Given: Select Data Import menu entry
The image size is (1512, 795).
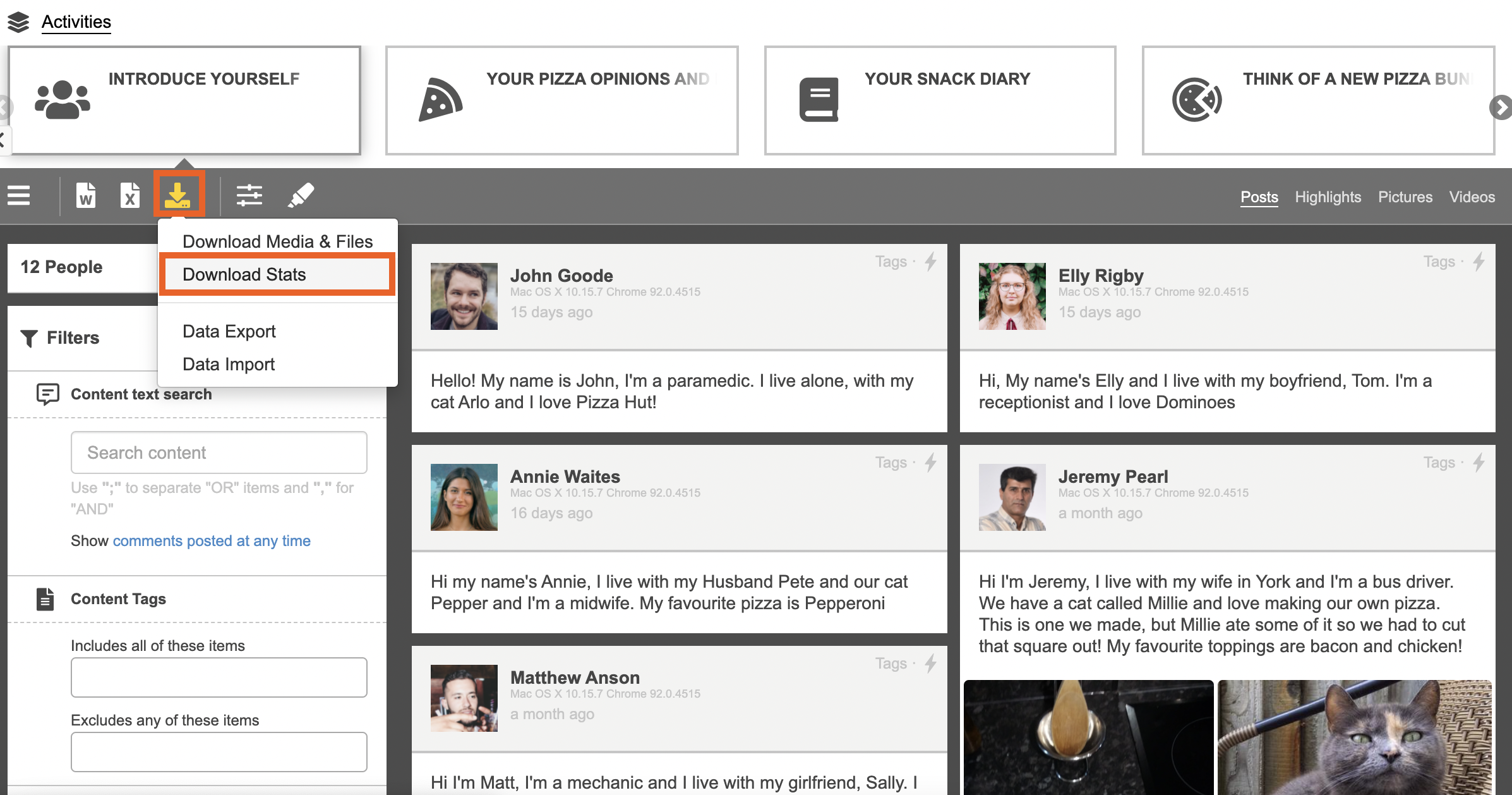Looking at the screenshot, I should pyautogui.click(x=228, y=364).
